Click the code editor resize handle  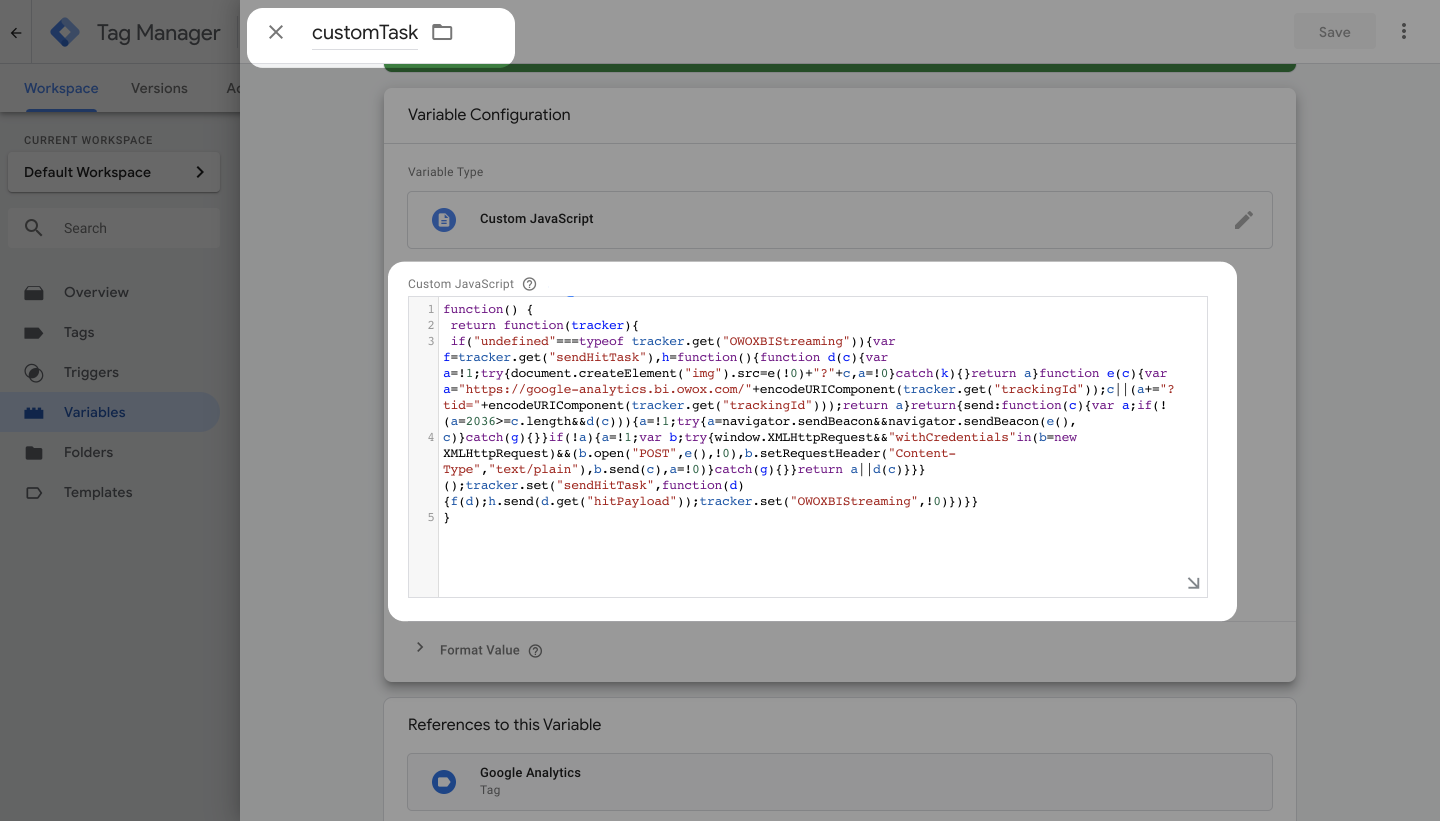[x=1193, y=583]
